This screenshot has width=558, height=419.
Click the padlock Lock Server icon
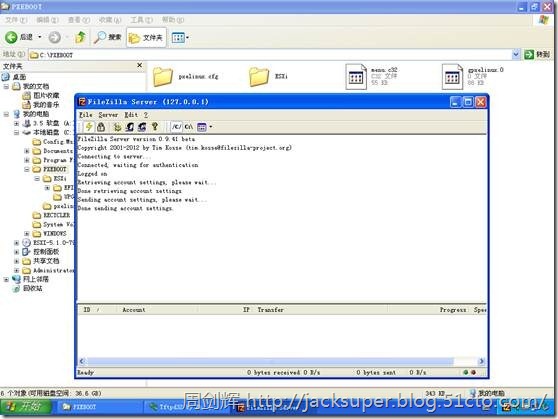click(101, 127)
